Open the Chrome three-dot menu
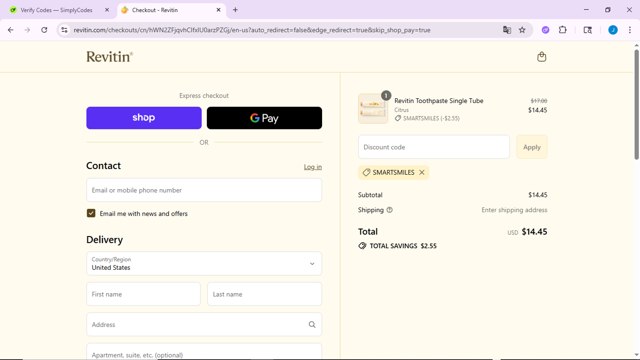This screenshot has width=640, height=360. [x=629, y=30]
